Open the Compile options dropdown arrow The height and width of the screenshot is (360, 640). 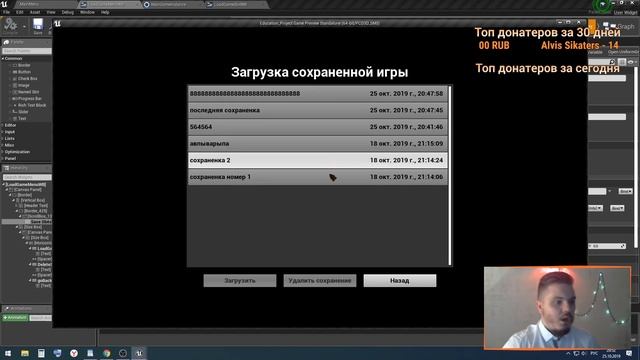[24, 27]
